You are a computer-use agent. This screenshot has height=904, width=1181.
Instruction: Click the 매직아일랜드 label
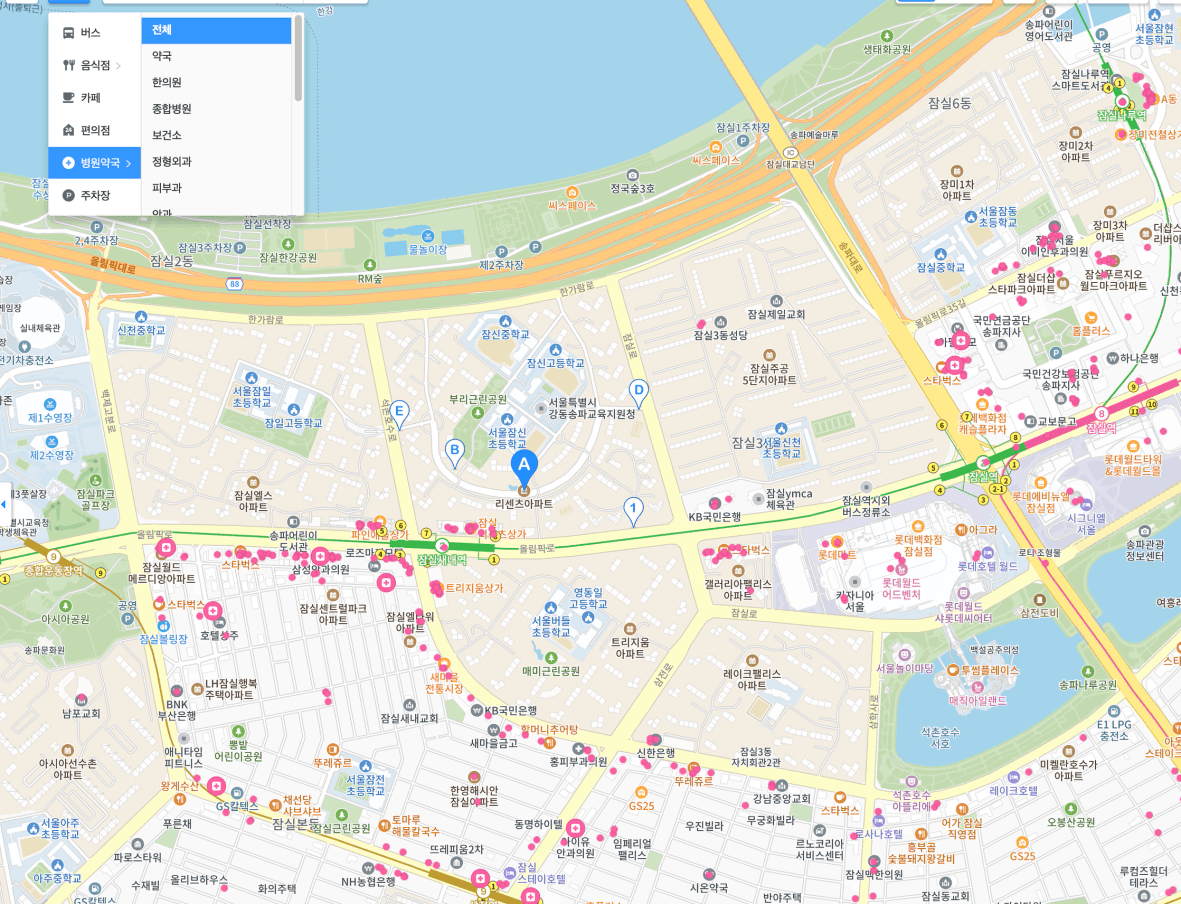coord(978,701)
